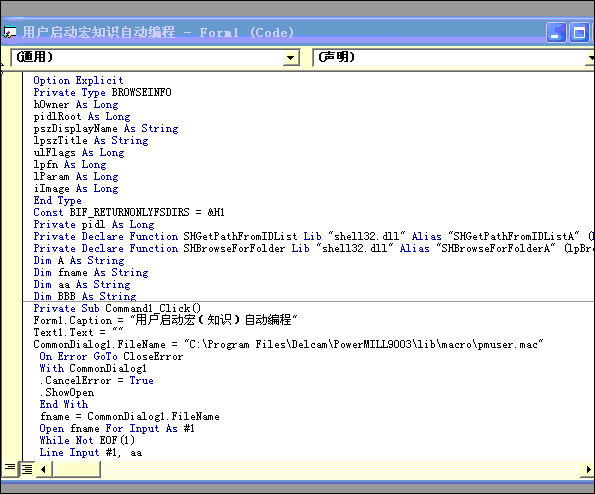Screen dimensions: 595x494
Task: Click the Dim A As String line
Action: pyautogui.click(x=79, y=261)
